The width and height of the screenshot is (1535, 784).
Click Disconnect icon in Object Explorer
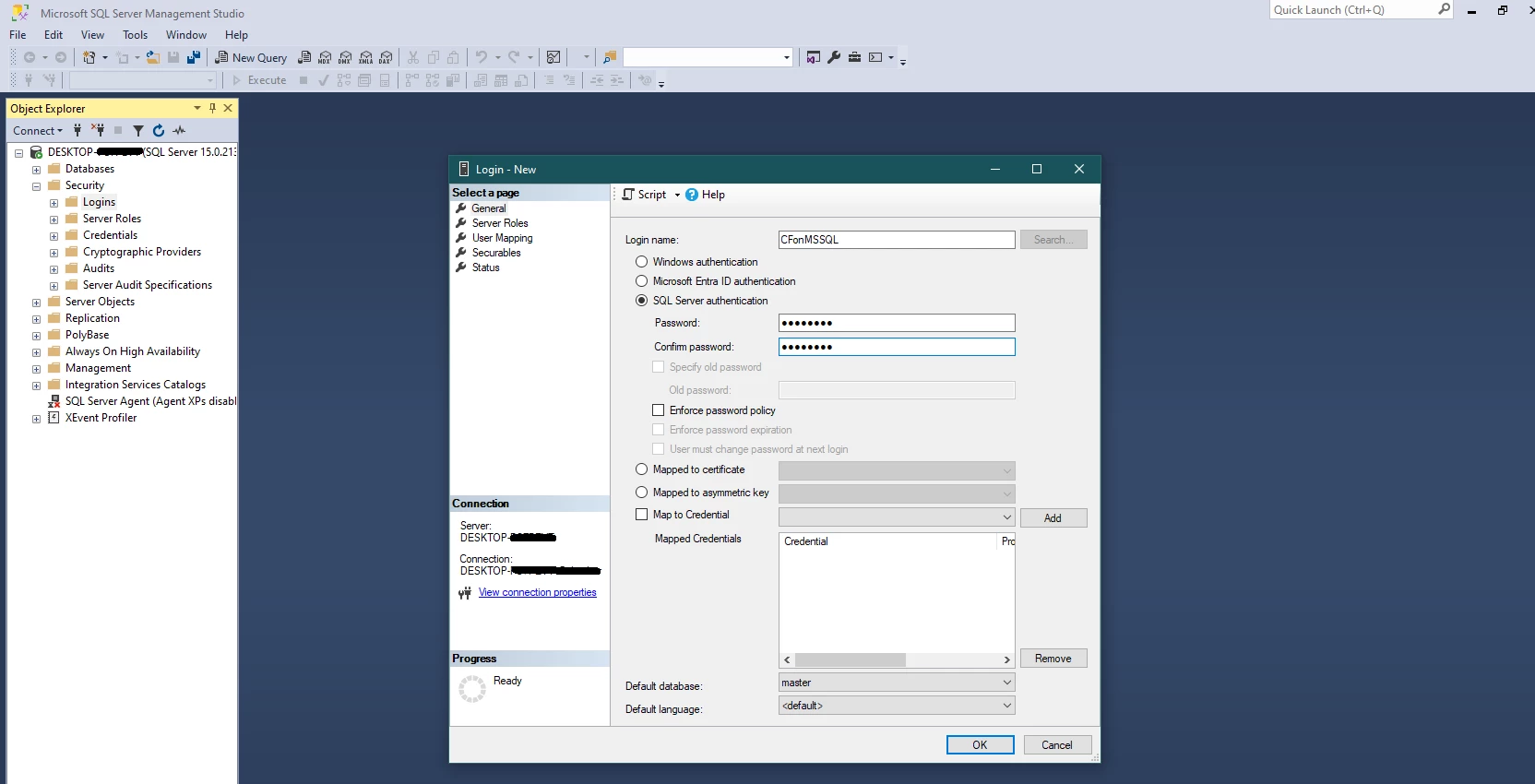pyautogui.click(x=98, y=131)
